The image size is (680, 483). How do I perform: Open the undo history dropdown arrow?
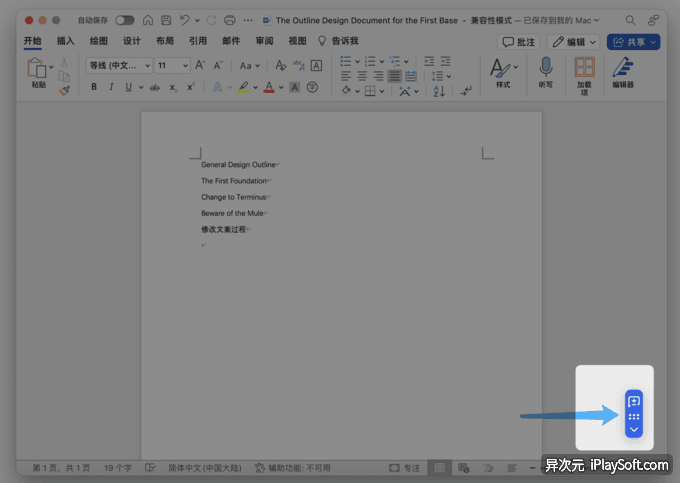(x=197, y=20)
